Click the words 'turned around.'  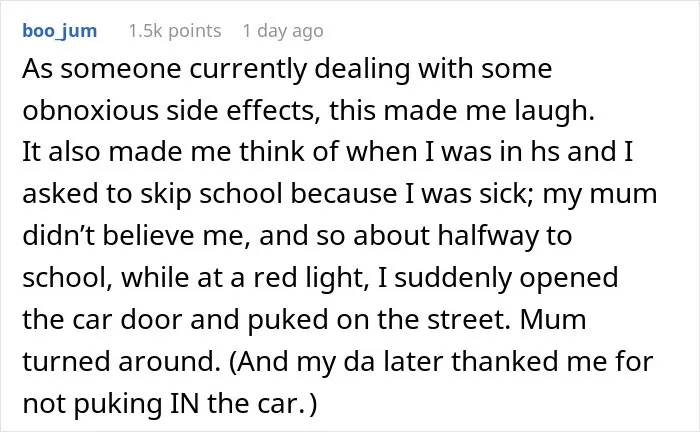[x=121, y=361]
